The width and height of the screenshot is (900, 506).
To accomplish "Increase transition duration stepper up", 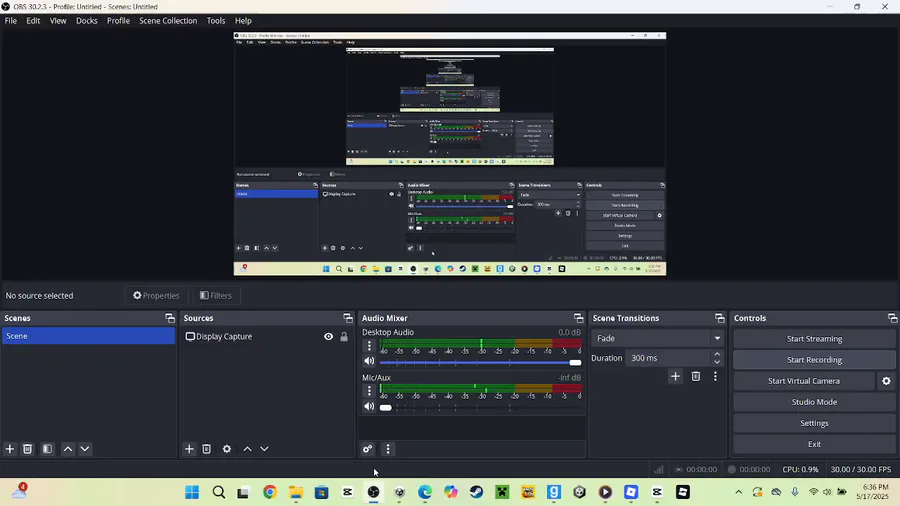I will click(x=717, y=354).
